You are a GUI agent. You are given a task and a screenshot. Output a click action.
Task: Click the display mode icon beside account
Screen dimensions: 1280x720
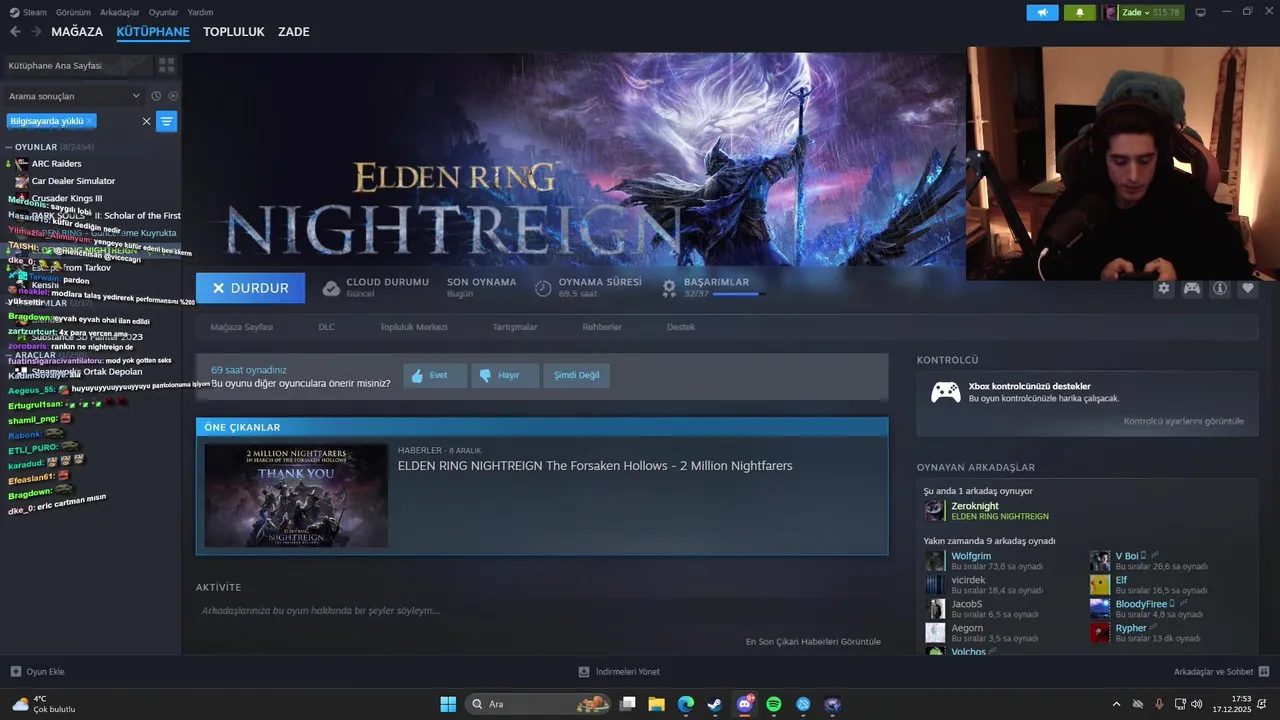tap(1200, 13)
